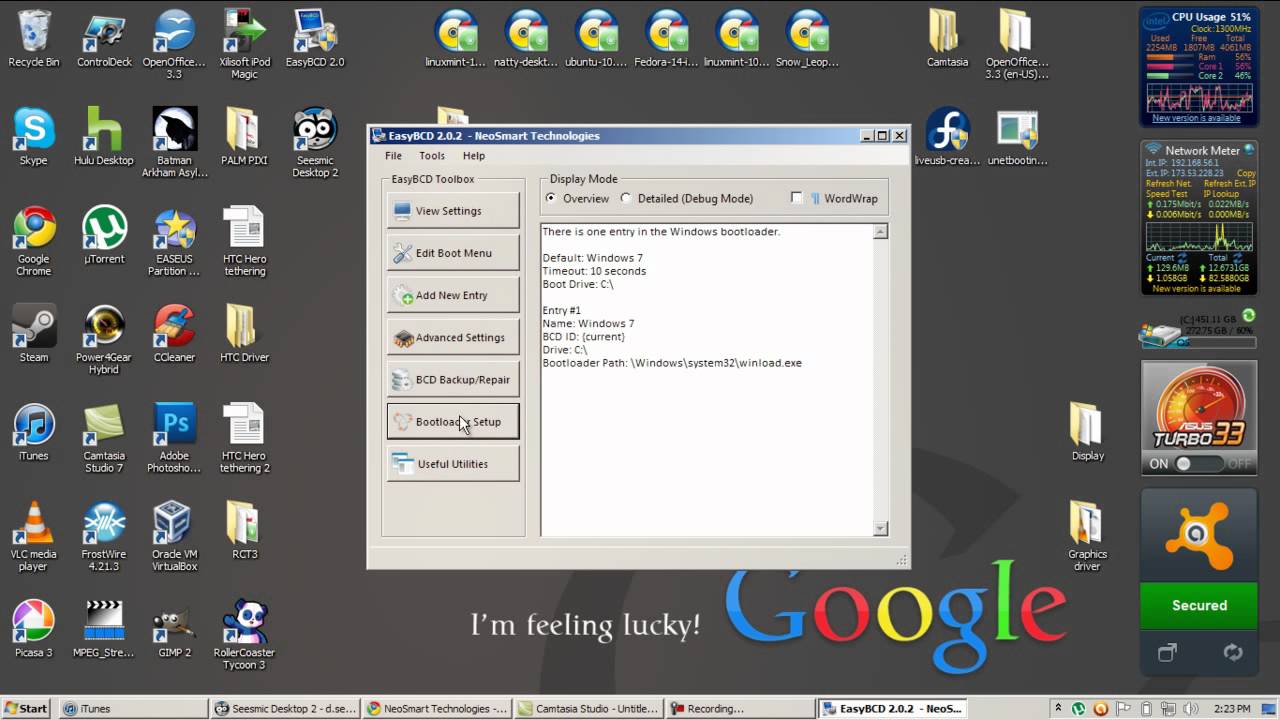The width and height of the screenshot is (1280, 720).
Task: Switch to Seesmic Desktop 2 taskbar item
Action: [285, 708]
